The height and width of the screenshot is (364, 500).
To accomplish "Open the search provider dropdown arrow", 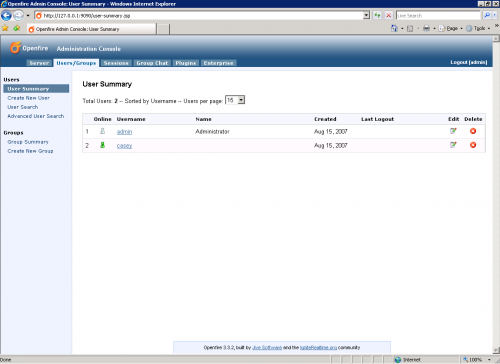I will [495, 15].
